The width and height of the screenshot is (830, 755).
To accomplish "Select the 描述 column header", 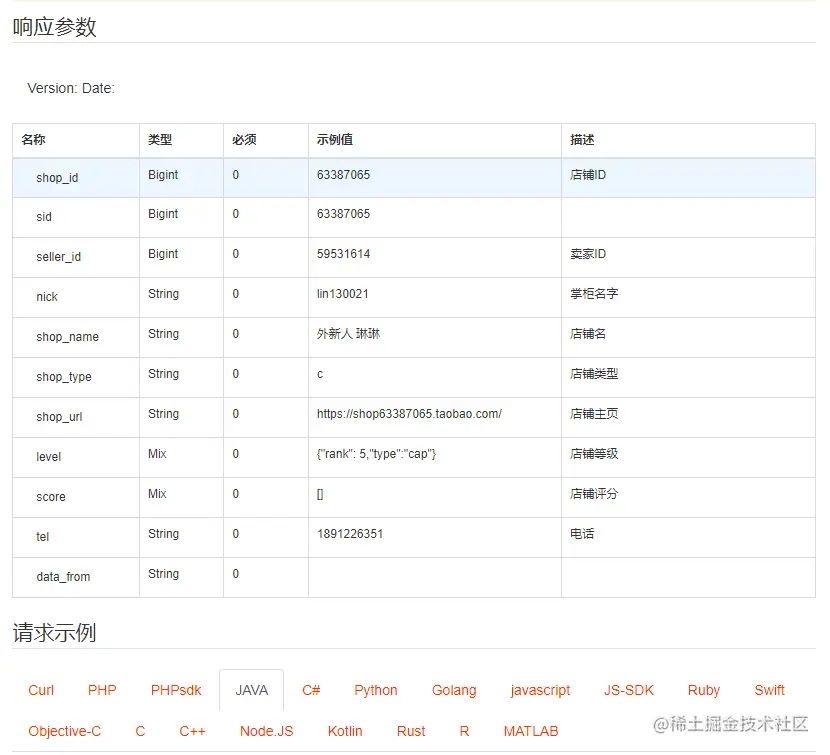I will pyautogui.click(x=582, y=140).
